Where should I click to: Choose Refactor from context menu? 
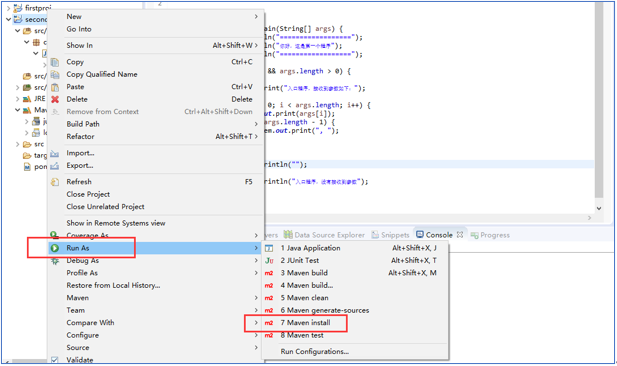click(x=155, y=137)
